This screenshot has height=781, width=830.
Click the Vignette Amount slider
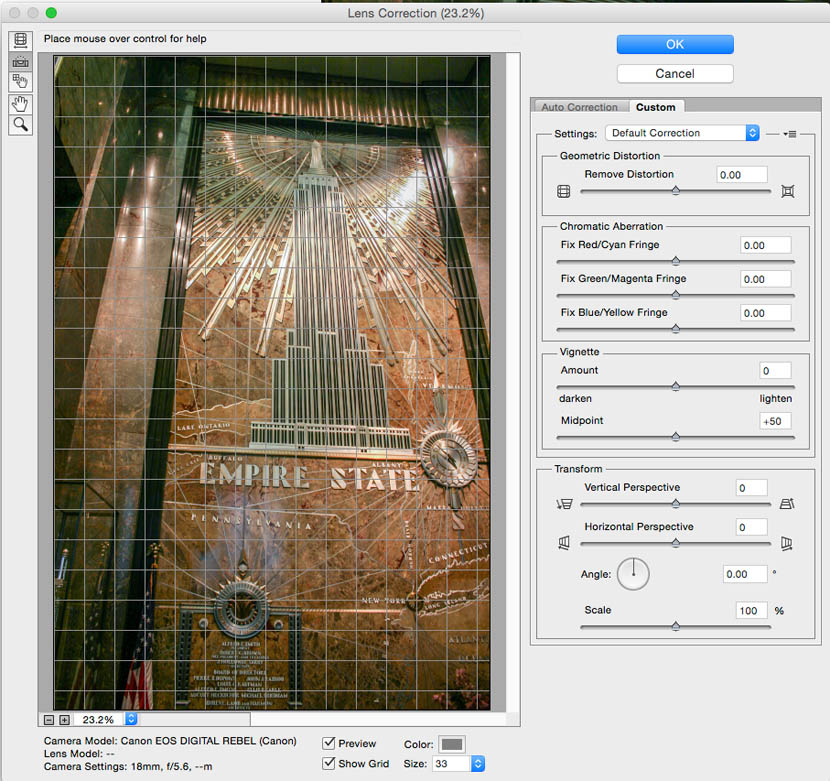pos(675,387)
